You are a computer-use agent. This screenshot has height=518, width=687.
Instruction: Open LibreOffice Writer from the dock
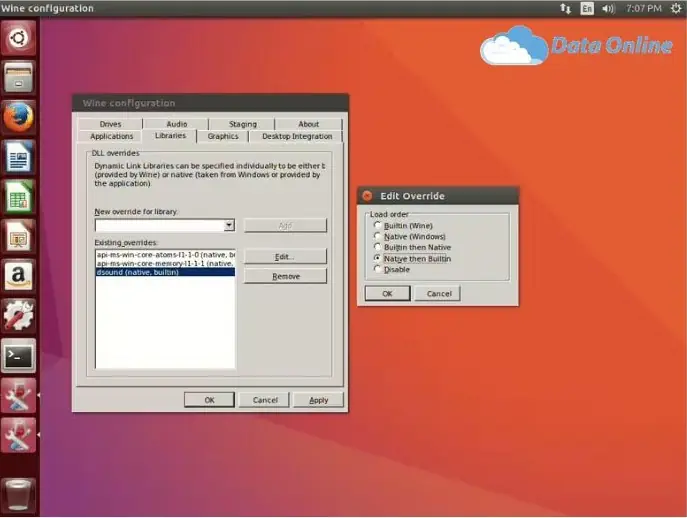point(18,156)
